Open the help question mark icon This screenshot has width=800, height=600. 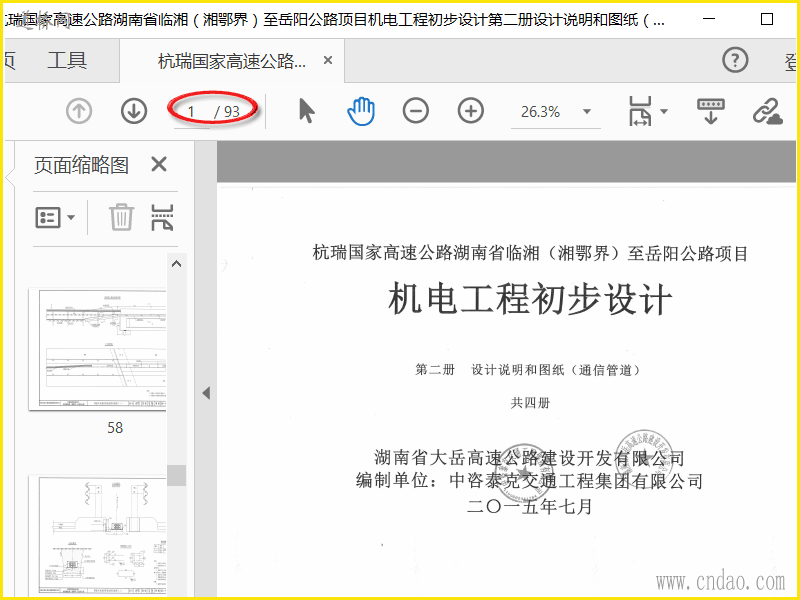[x=735, y=60]
